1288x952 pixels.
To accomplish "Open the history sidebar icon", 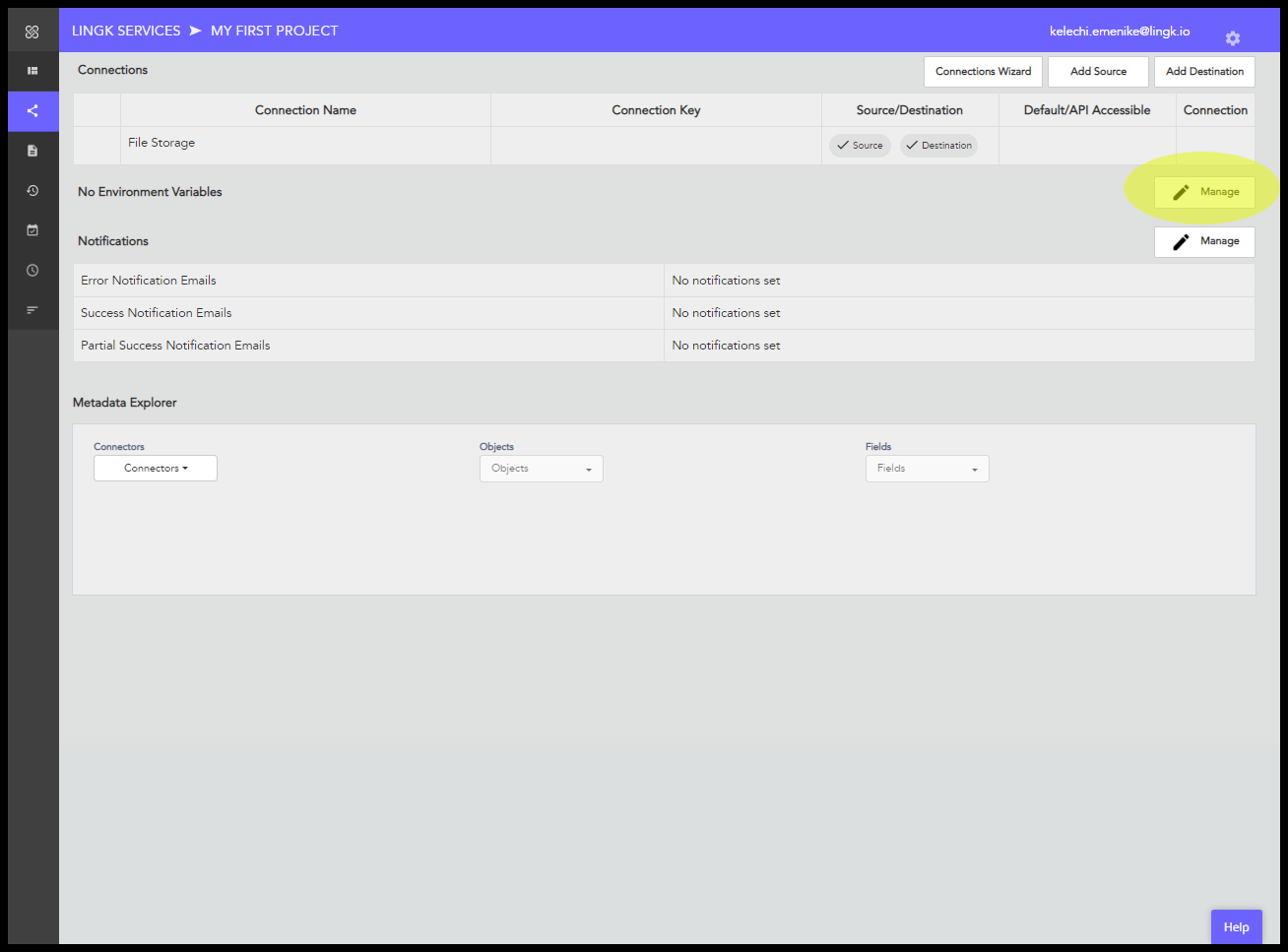I will pos(32,190).
